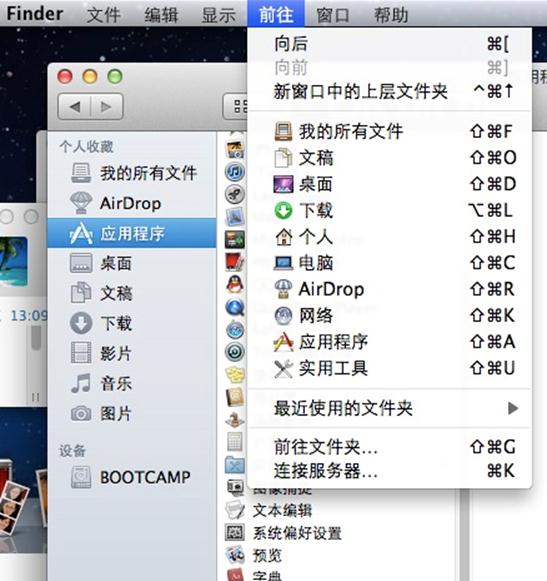
Task: Select 应用程序 in the 前往 menu
Action: click(x=390, y=342)
